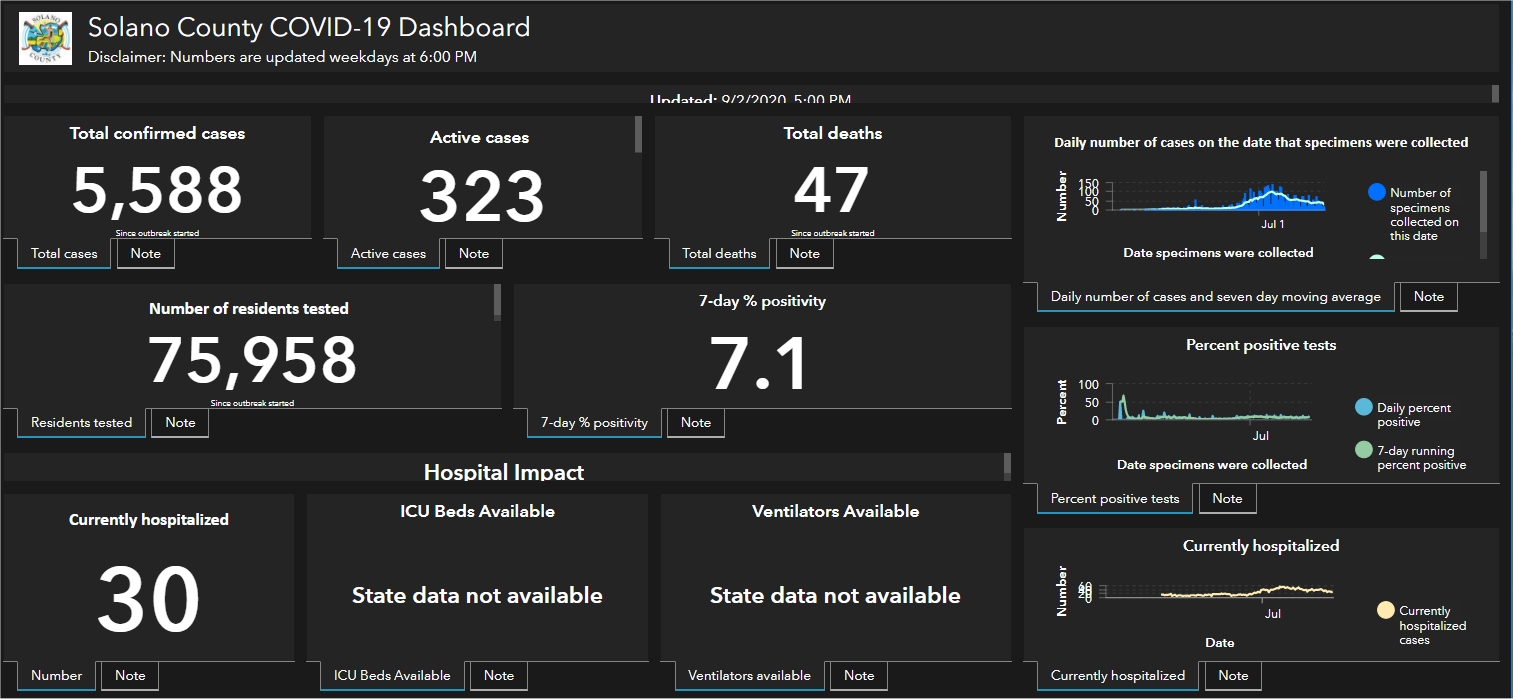1513x699 pixels.
Task: Click the scrollbar beside the Hospital Impact header
Action: tap(1007, 466)
